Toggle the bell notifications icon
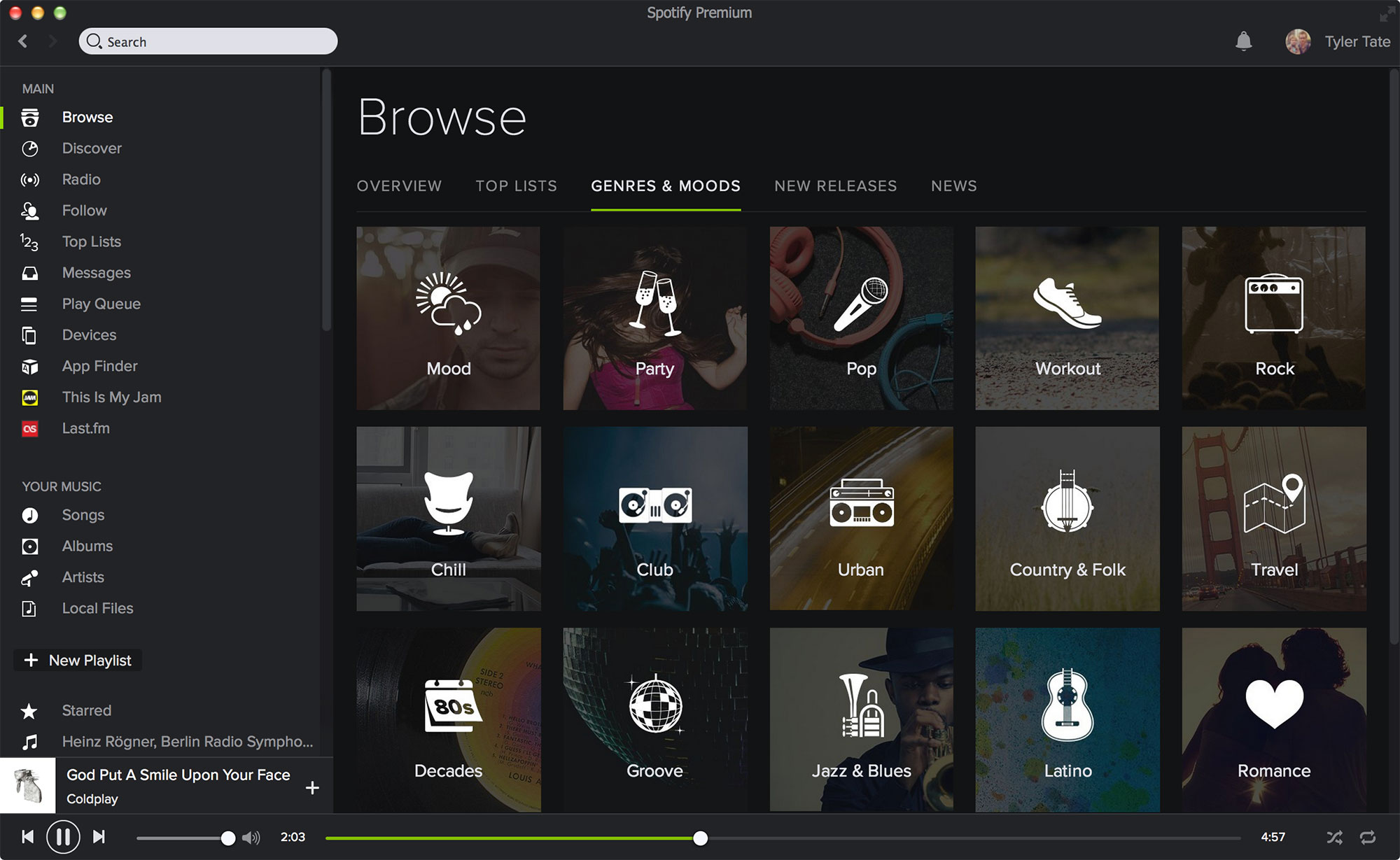The image size is (1400, 860). [x=1244, y=41]
